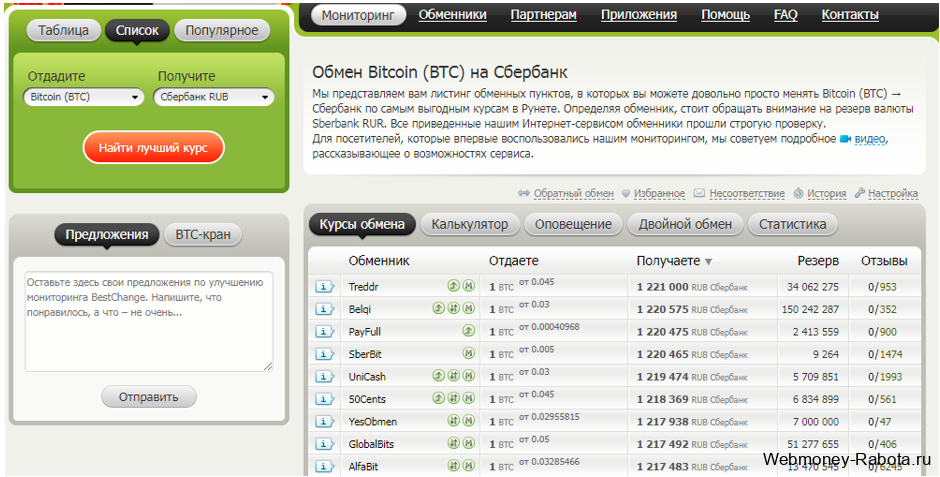
Task: Switch to Таблица view tab
Action: pos(64,31)
